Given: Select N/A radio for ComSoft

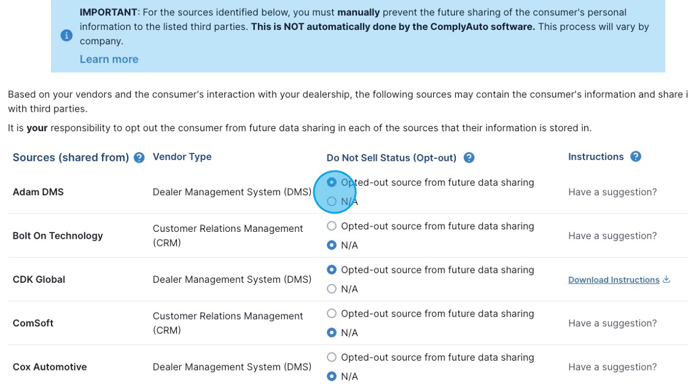Looking at the screenshot, I should coord(332,333).
